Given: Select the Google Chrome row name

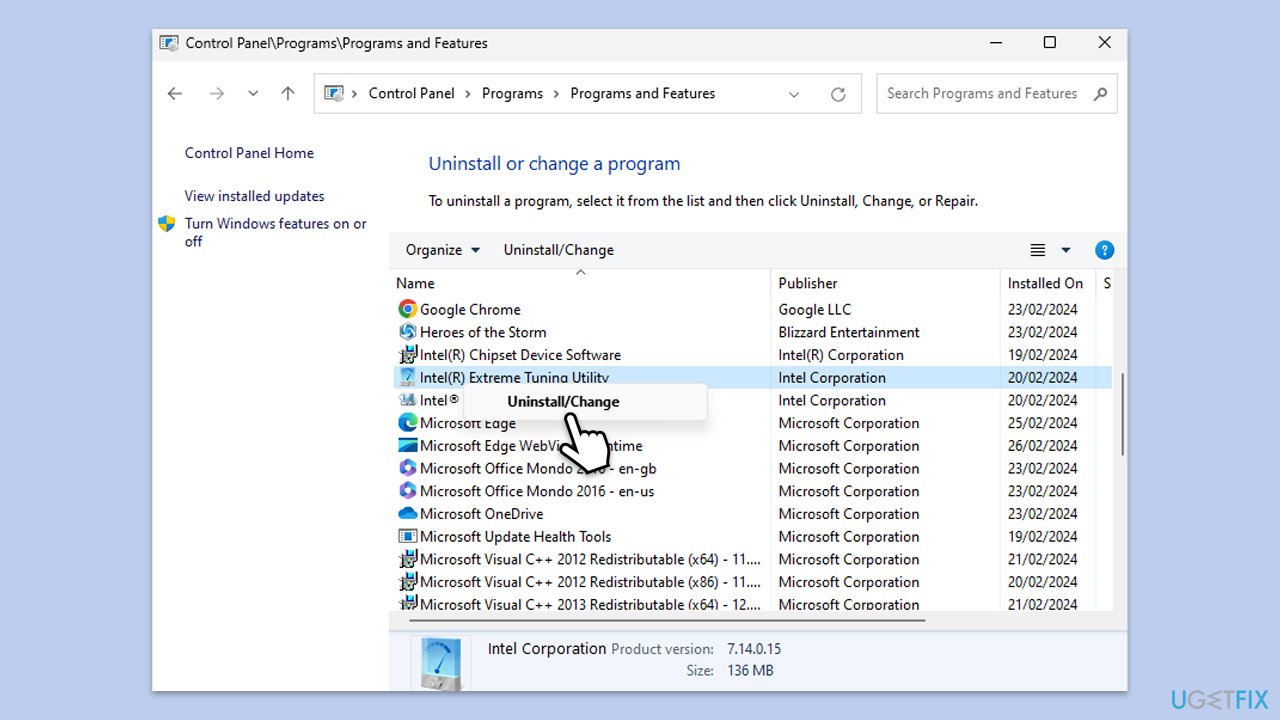Looking at the screenshot, I should pos(470,309).
